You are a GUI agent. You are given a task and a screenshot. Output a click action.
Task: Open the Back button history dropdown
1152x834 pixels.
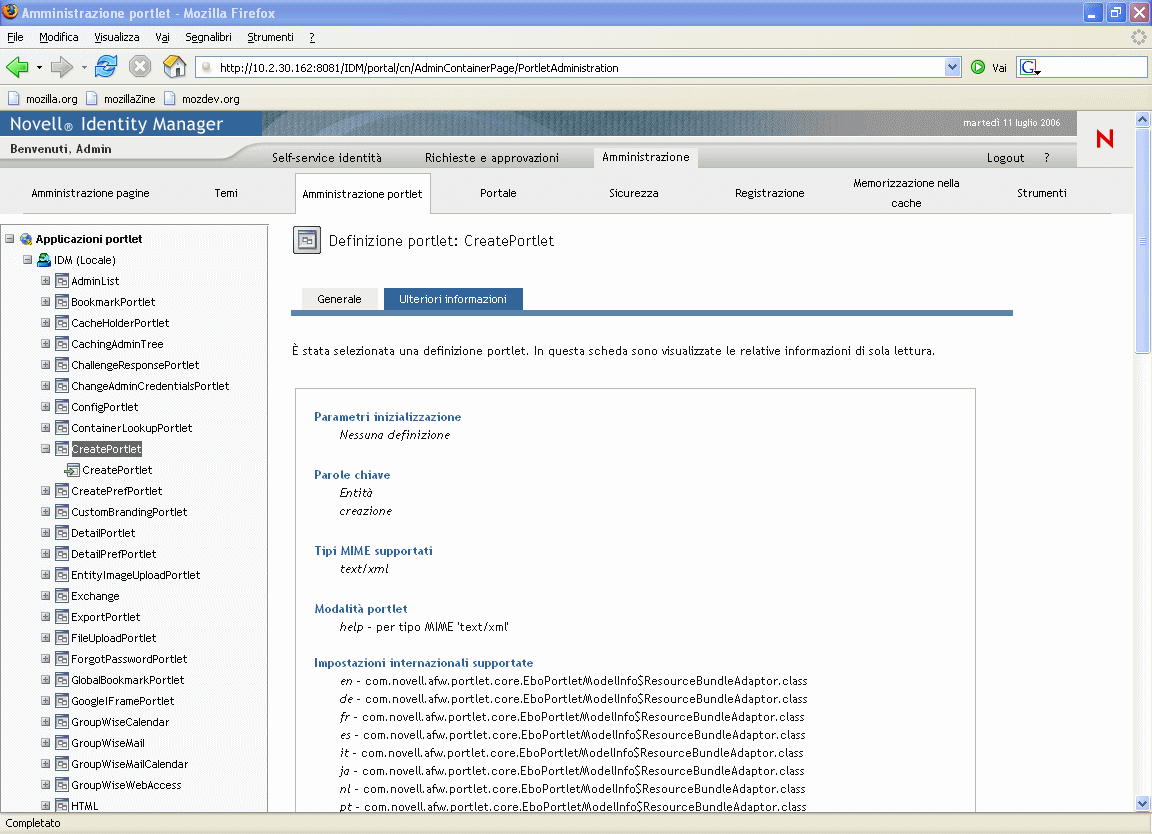pos(39,68)
